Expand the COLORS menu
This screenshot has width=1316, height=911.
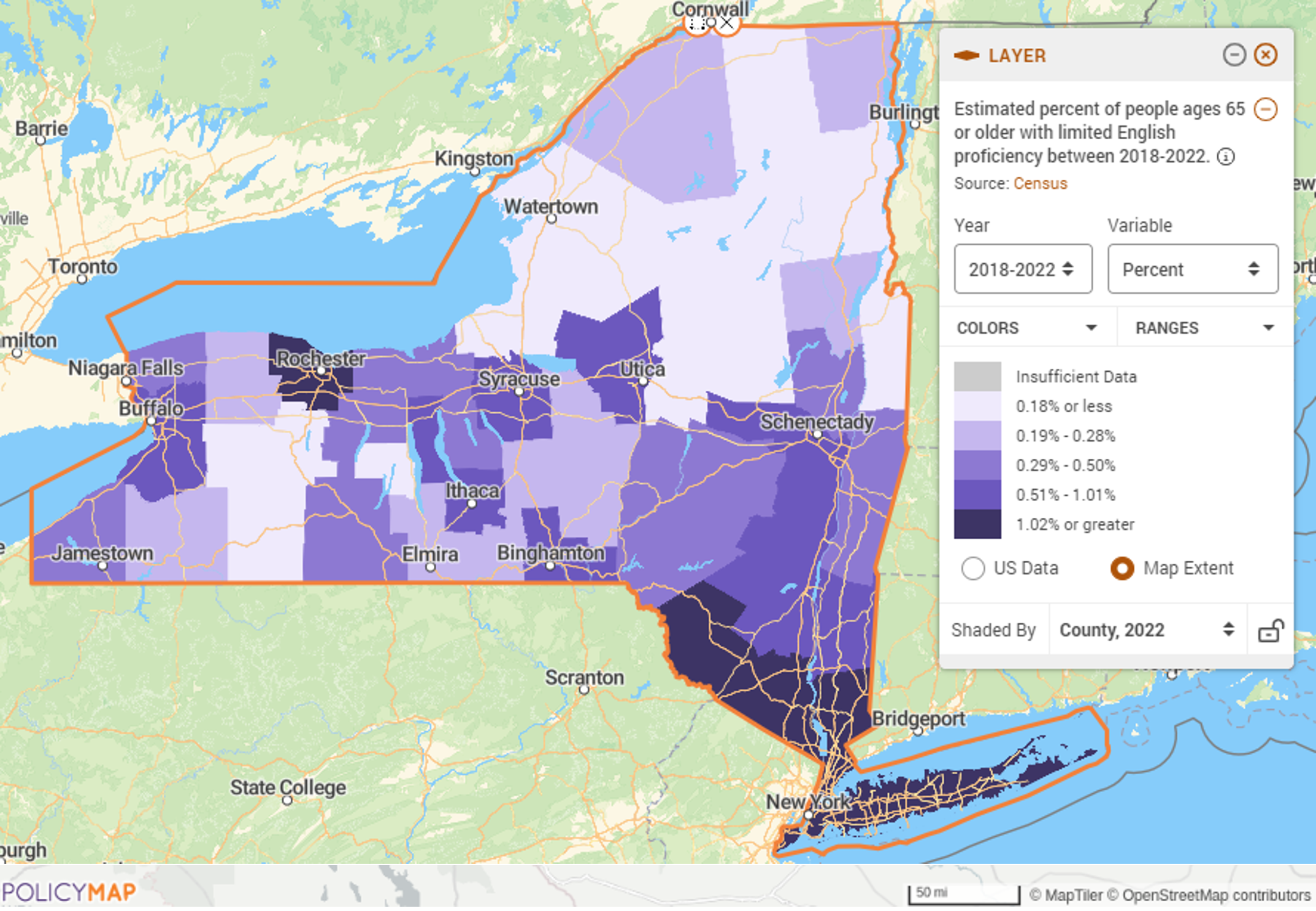[x=1027, y=328]
